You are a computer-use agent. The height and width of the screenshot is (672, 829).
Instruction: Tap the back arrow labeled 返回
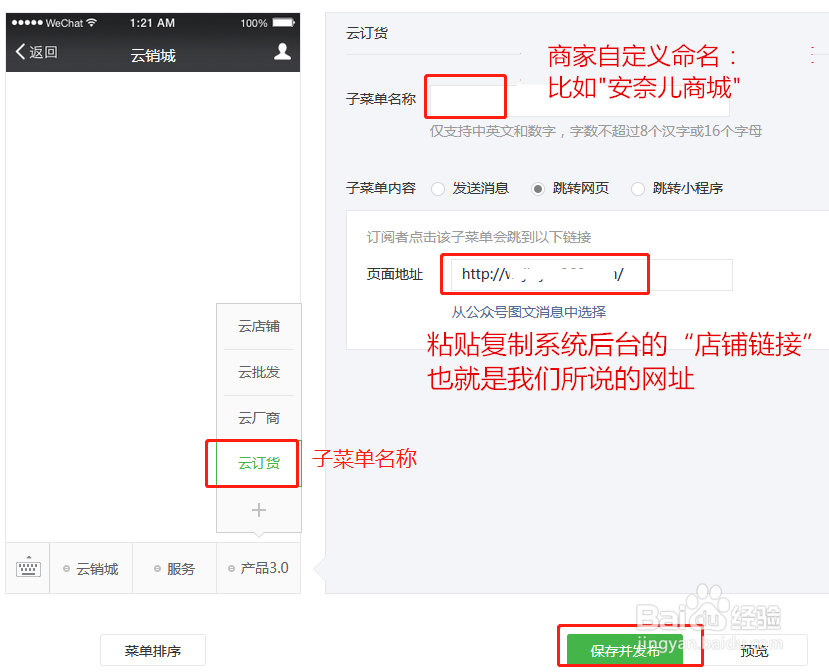[x=36, y=52]
